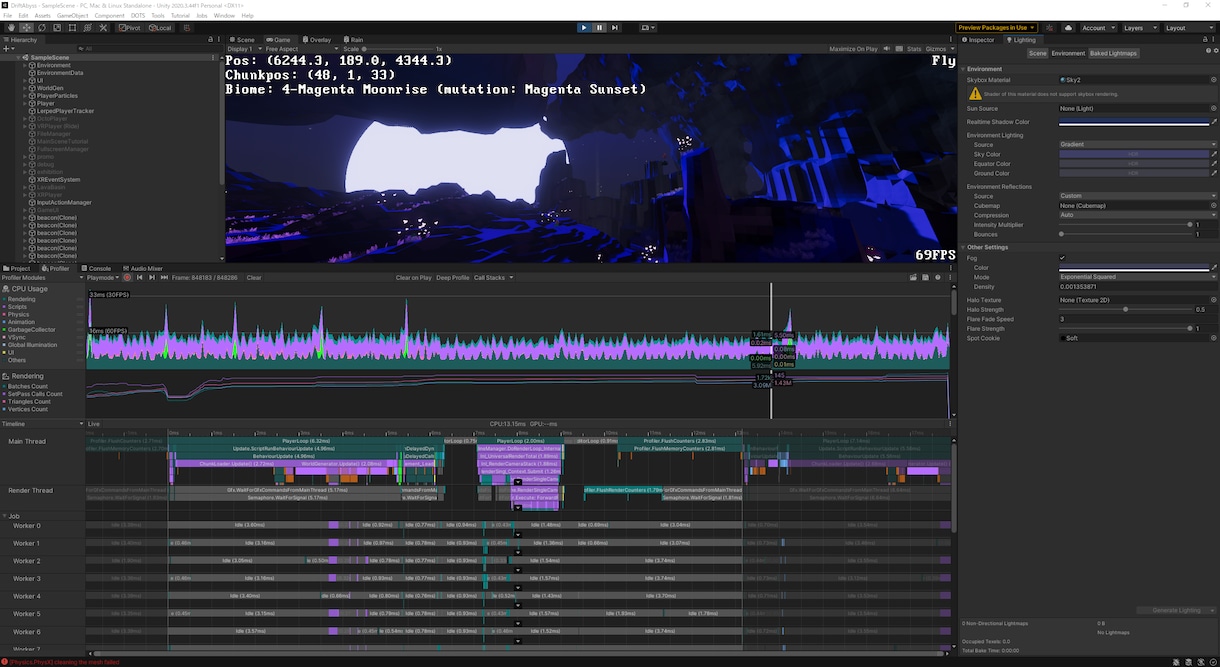Go to previous profiler frame
This screenshot has width=1220, height=667.
coord(140,278)
